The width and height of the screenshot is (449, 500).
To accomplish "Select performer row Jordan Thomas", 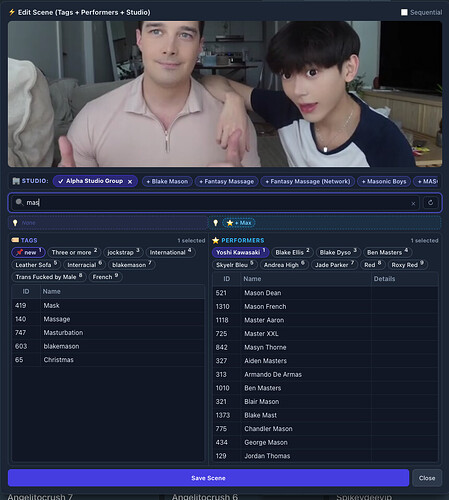I will point(325,456).
